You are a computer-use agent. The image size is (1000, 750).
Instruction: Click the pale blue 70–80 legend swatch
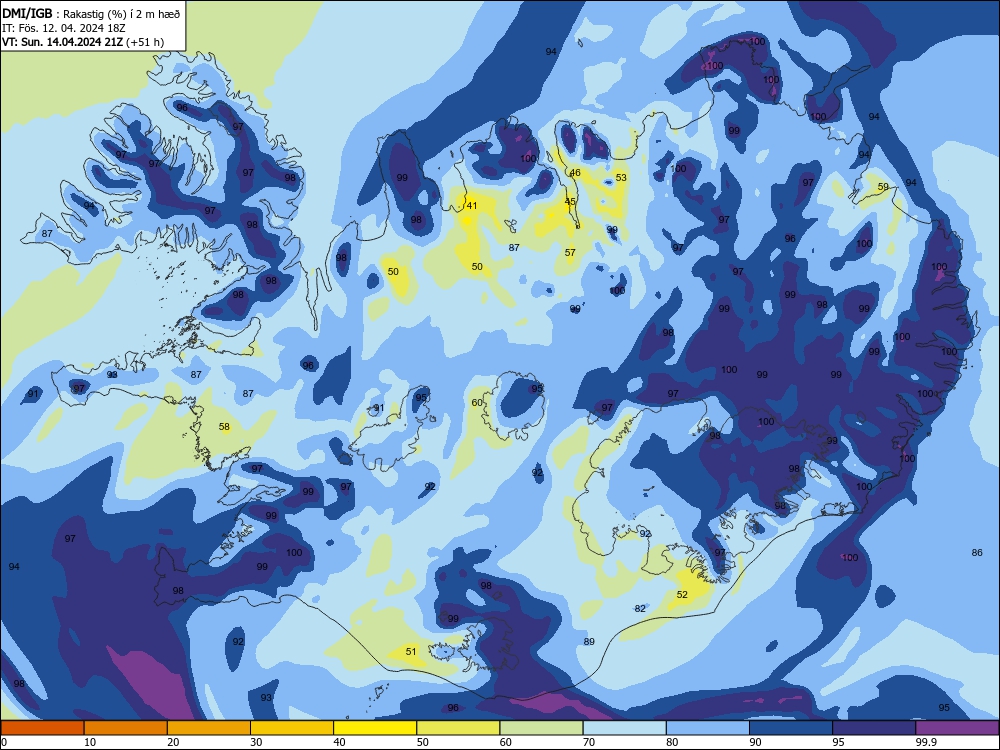624,728
